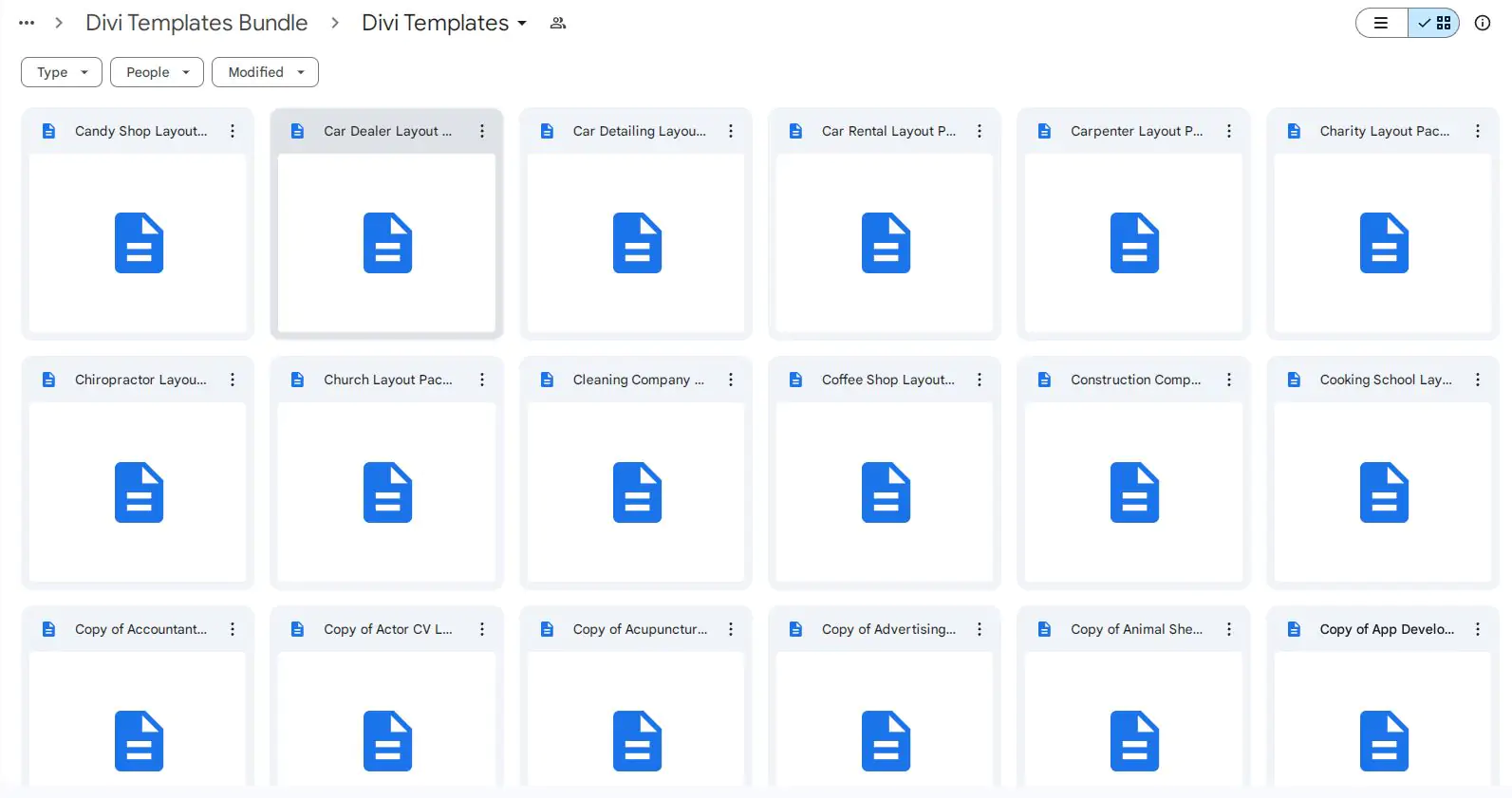Switch to grid layout view
1512x798 pixels.
pyautogui.click(x=1434, y=23)
